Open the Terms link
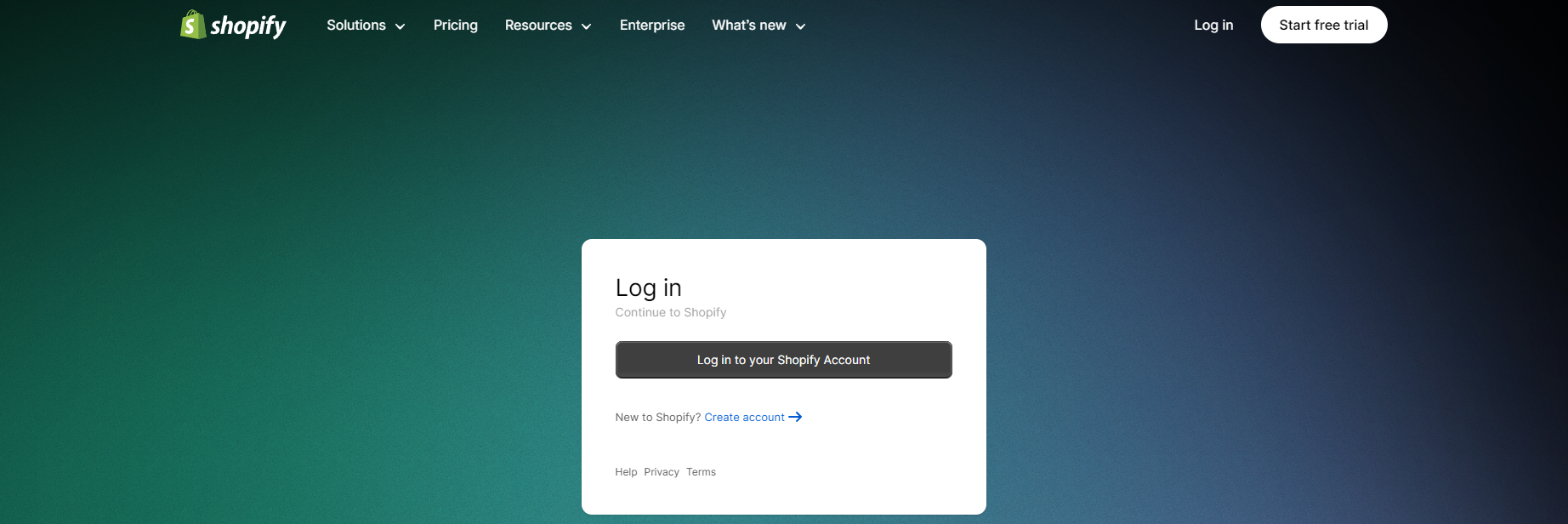 pos(701,472)
